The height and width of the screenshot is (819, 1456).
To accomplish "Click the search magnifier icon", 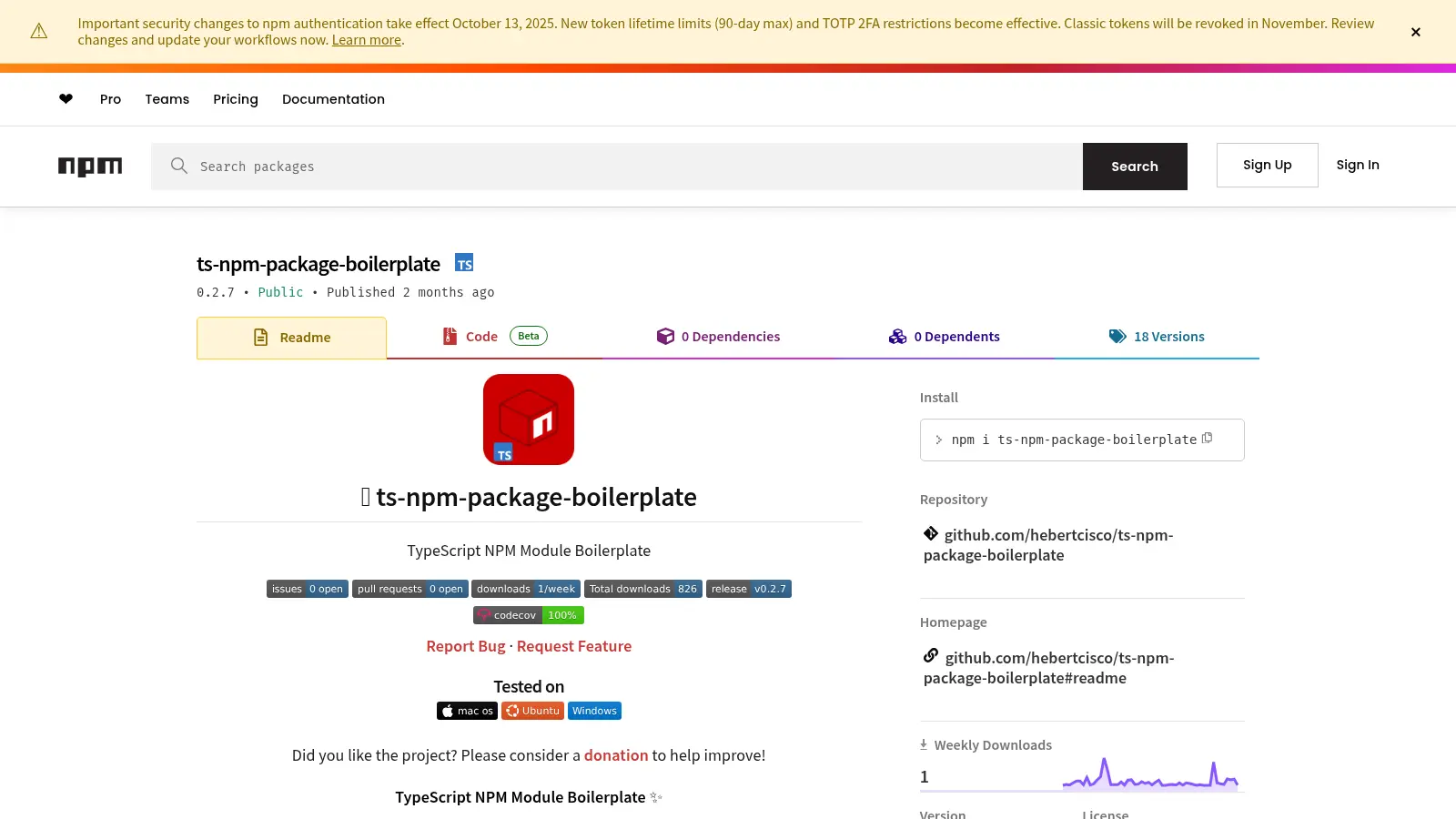I will pyautogui.click(x=179, y=166).
